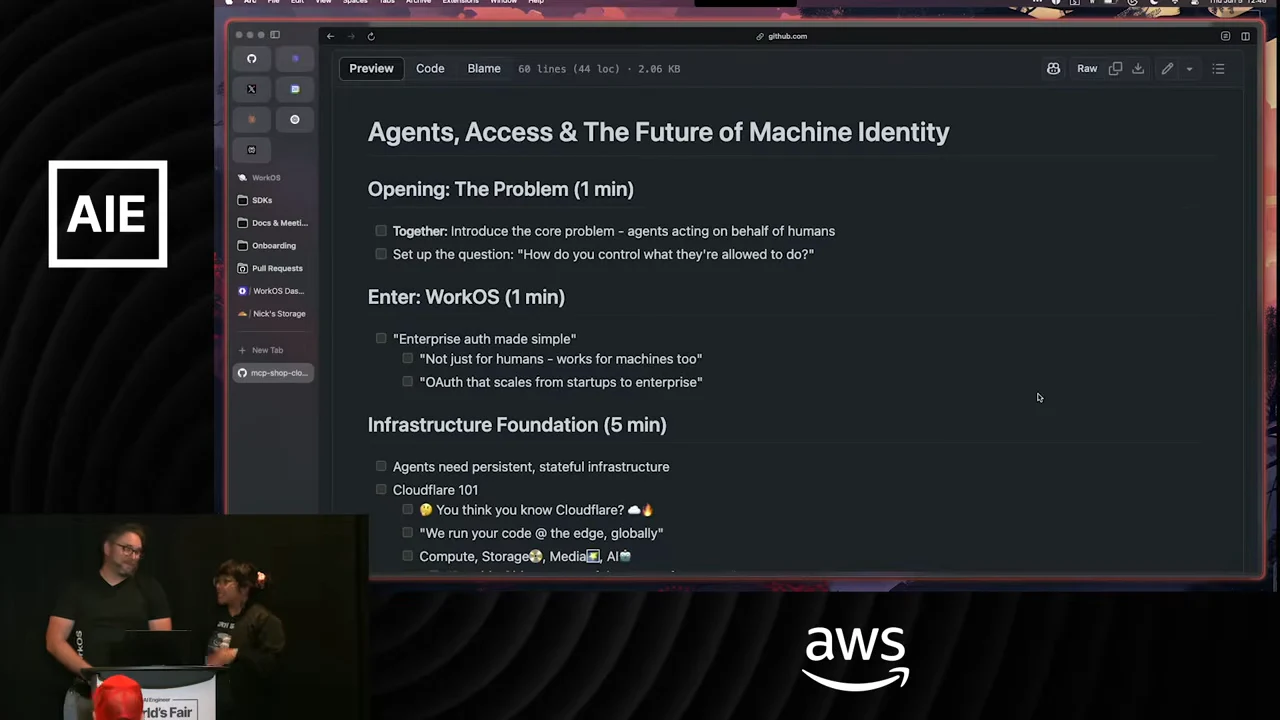Check 'Not just for humans' box

coord(407,358)
